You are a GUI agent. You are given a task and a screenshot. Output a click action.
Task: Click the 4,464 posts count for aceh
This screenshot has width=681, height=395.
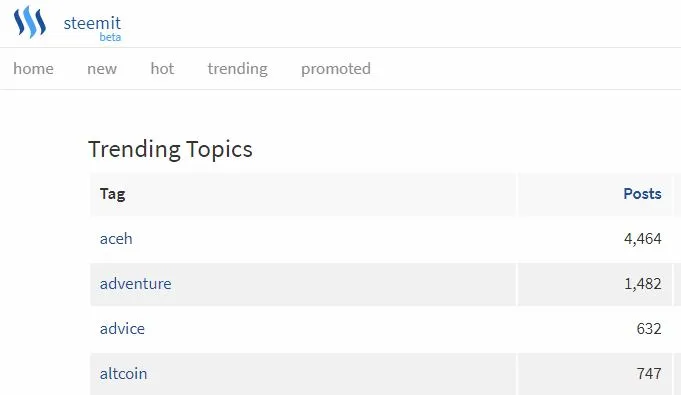point(642,239)
